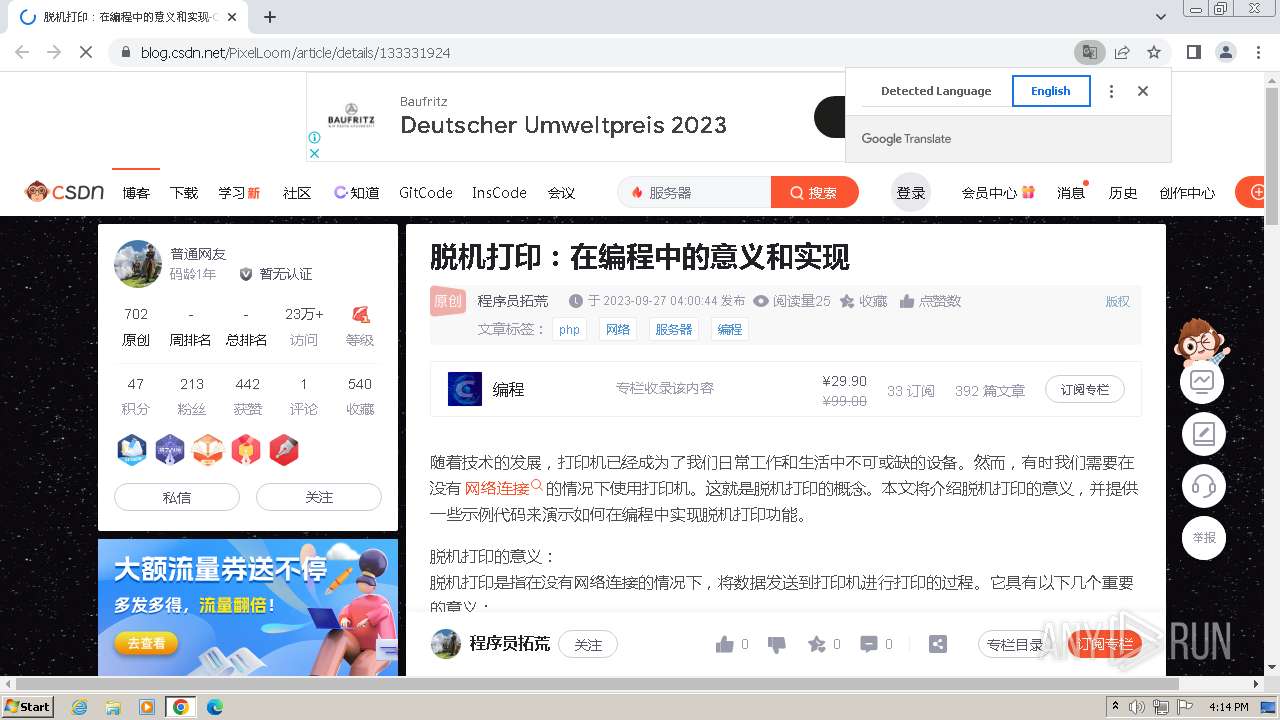Open the 会议 nav item
The height and width of the screenshot is (720, 1280).
(561, 193)
